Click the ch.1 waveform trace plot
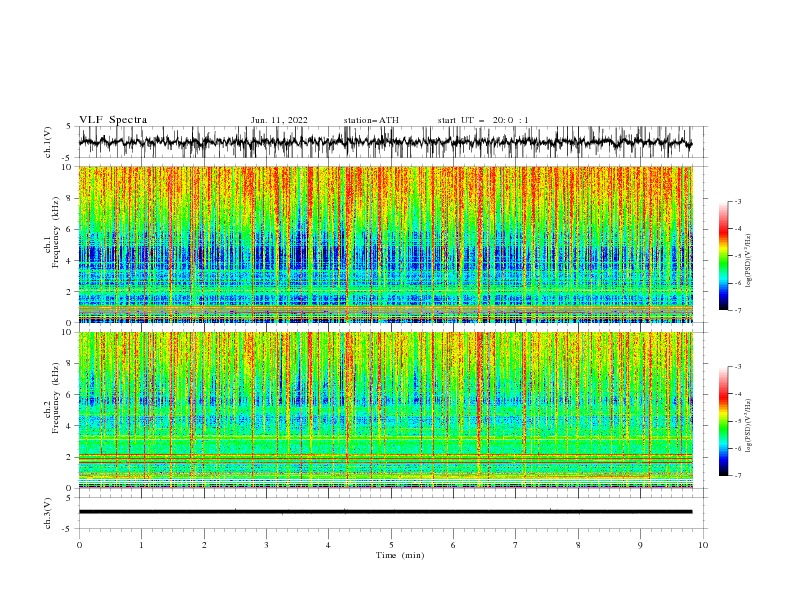 pos(385,142)
